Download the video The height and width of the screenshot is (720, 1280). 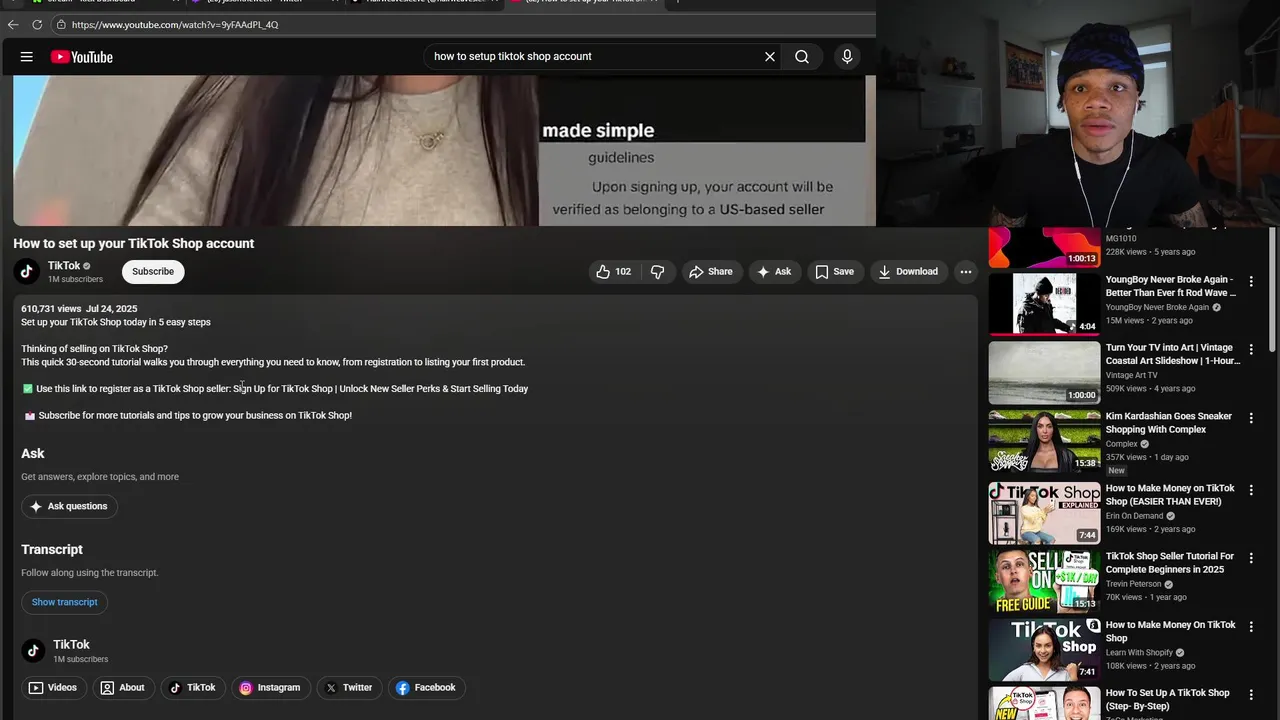click(908, 271)
